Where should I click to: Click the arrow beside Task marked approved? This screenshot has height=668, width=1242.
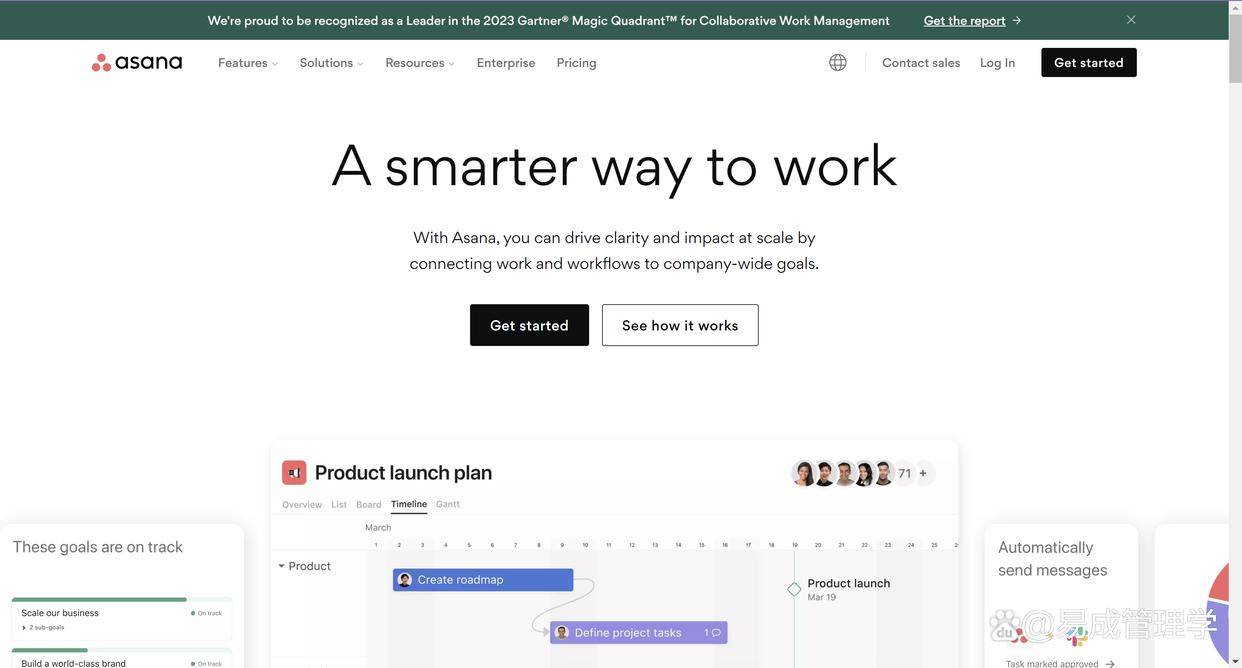[1109, 663]
